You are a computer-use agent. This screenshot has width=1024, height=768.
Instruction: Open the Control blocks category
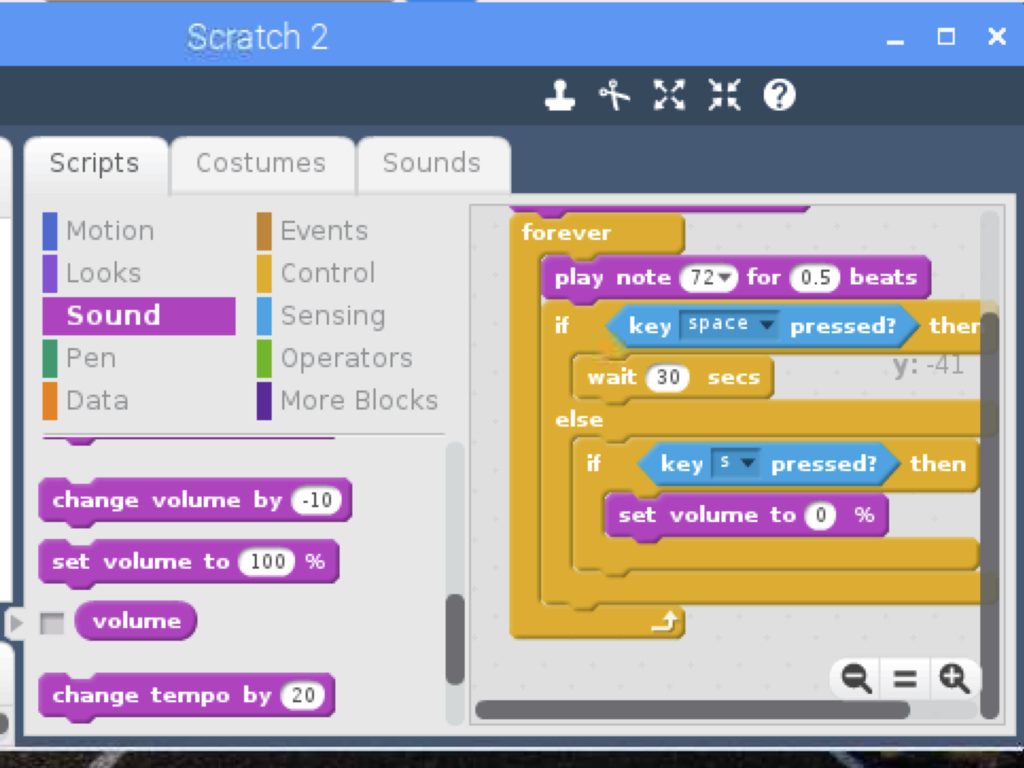tap(317, 273)
